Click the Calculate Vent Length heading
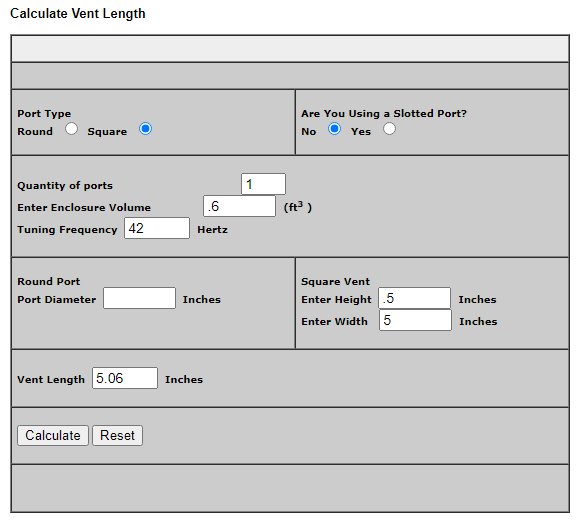The height and width of the screenshot is (523, 582). tap(78, 13)
